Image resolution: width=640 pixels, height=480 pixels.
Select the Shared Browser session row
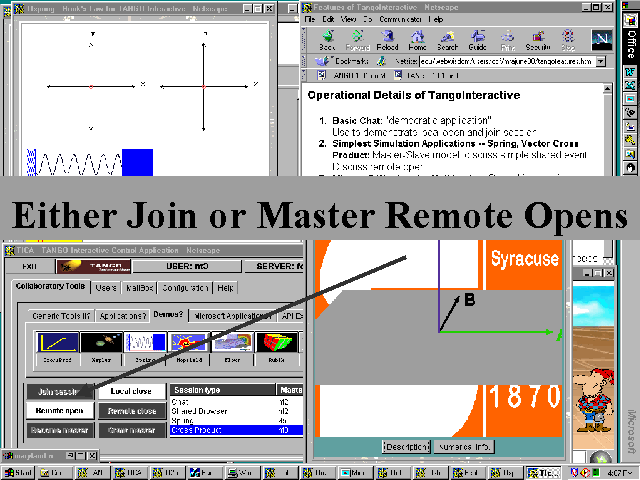click(x=236, y=411)
